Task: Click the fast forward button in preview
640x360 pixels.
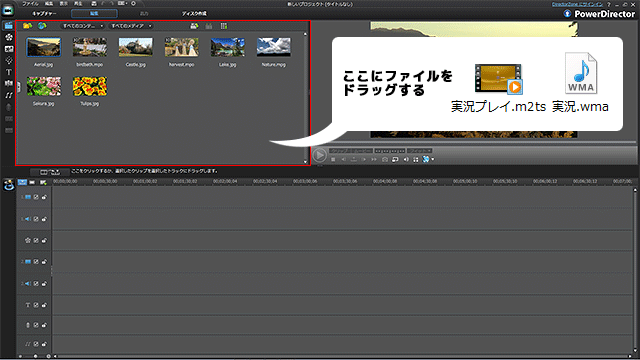Action: click(x=374, y=160)
